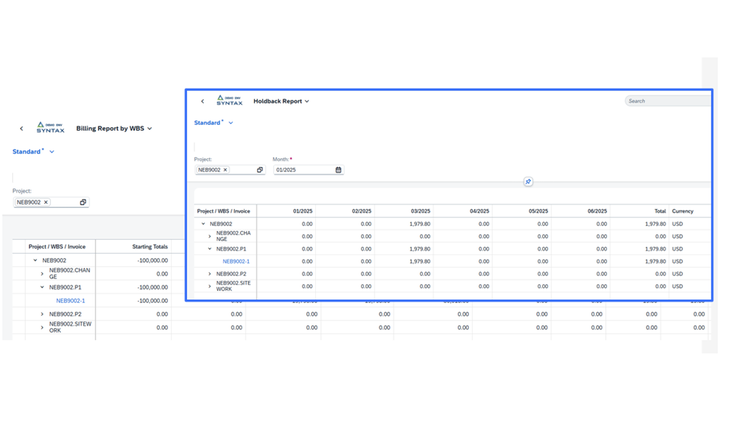Remove NEB9002 token in Holdback Report project filter

tap(225, 170)
